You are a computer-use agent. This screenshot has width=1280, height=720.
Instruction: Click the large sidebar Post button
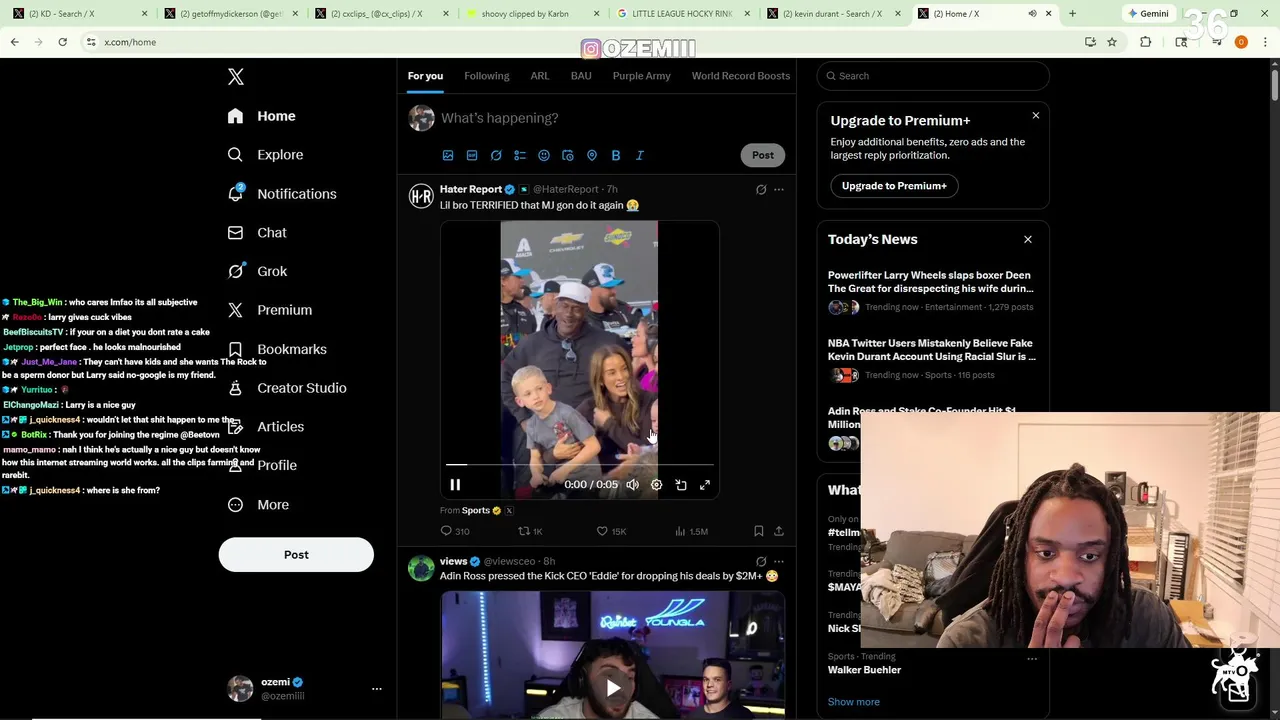point(296,555)
